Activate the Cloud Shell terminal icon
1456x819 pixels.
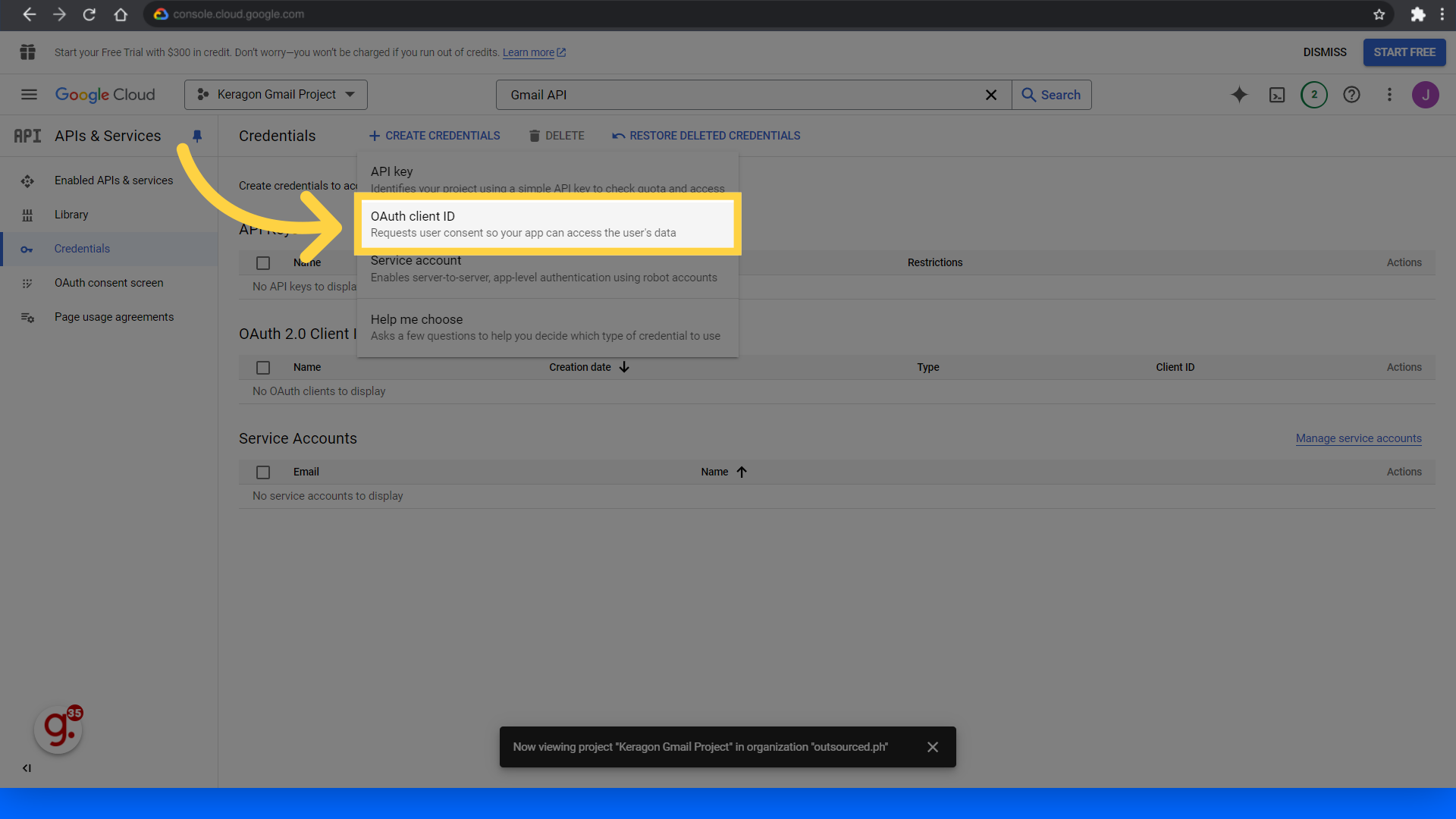point(1277,95)
